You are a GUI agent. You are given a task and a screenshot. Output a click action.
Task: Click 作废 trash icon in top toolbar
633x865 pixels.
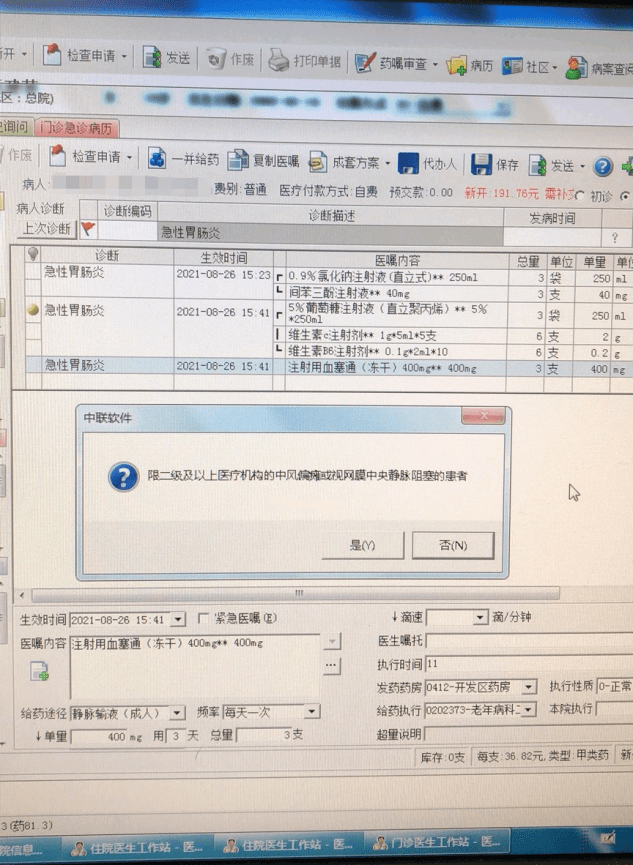[x=216, y=58]
